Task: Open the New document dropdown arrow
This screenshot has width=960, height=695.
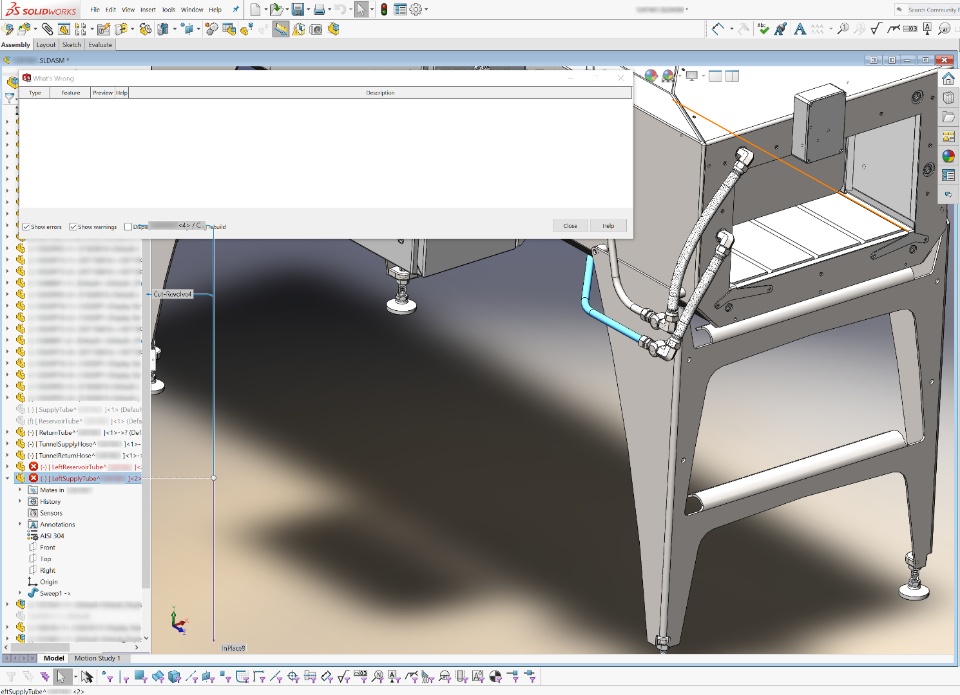Action: click(x=265, y=9)
